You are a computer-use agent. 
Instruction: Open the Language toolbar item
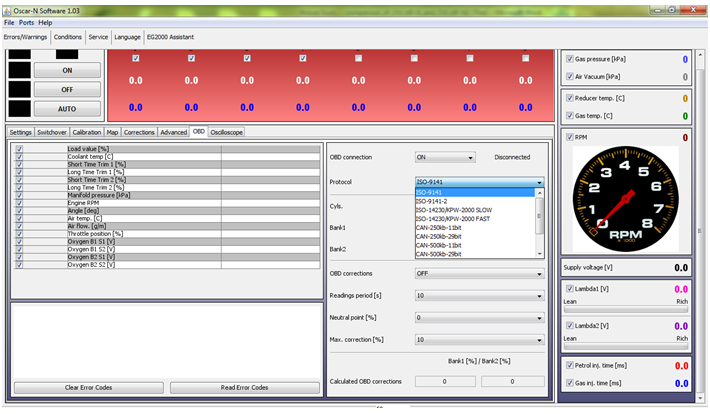coord(127,37)
